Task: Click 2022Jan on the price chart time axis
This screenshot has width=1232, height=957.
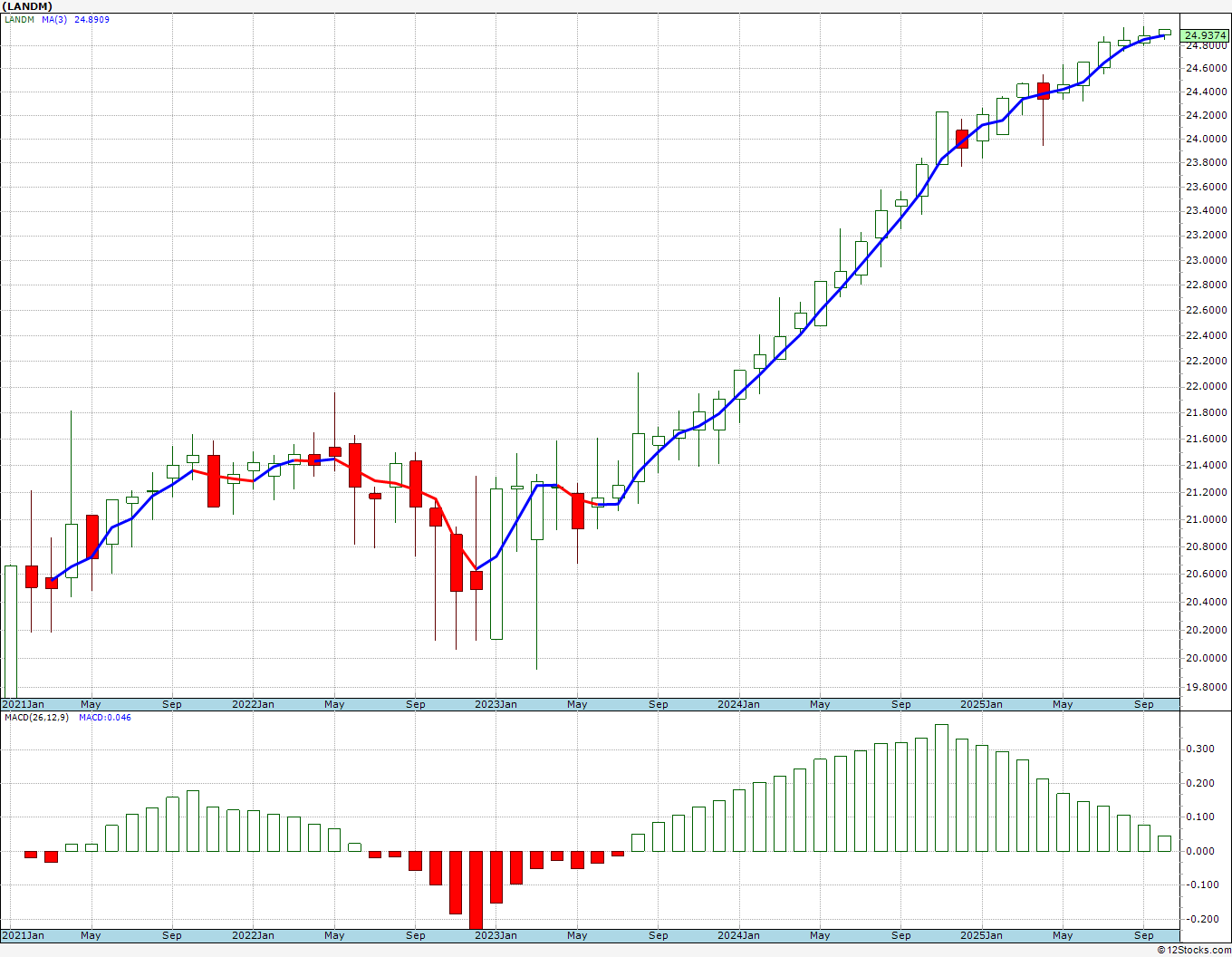Action: tap(253, 704)
